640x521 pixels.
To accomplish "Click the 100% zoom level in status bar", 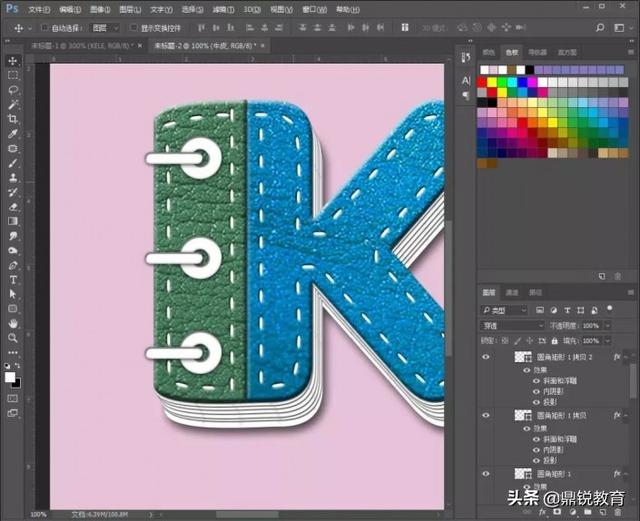I will coord(38,514).
